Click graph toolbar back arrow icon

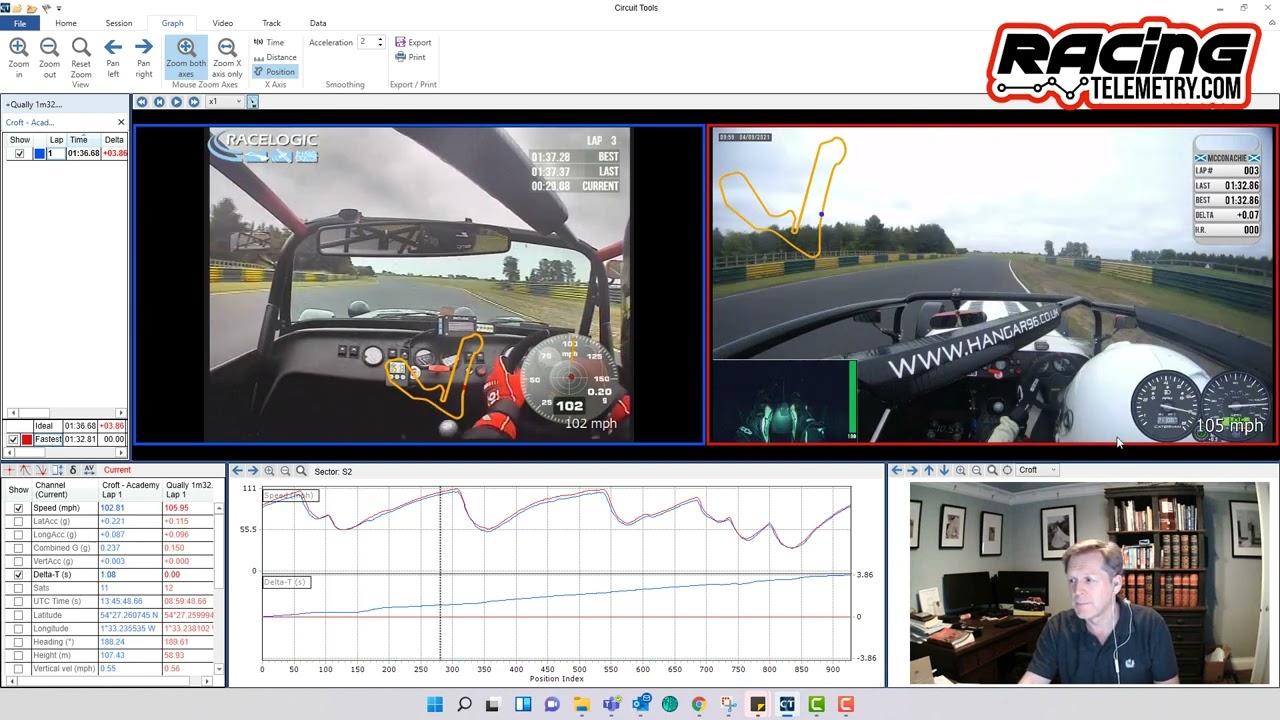pyautogui.click(x=237, y=471)
